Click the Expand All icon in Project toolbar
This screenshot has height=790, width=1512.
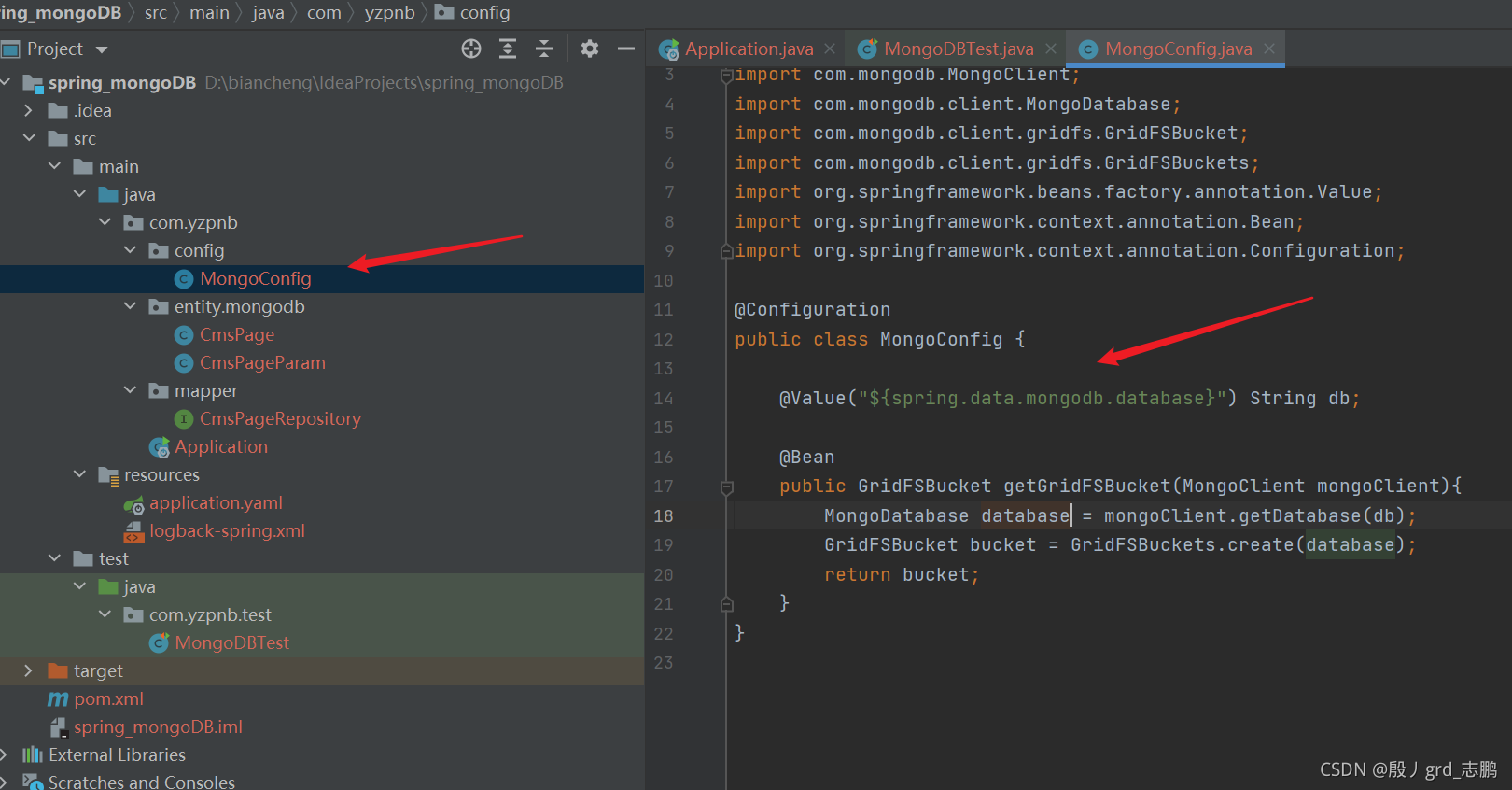click(508, 49)
